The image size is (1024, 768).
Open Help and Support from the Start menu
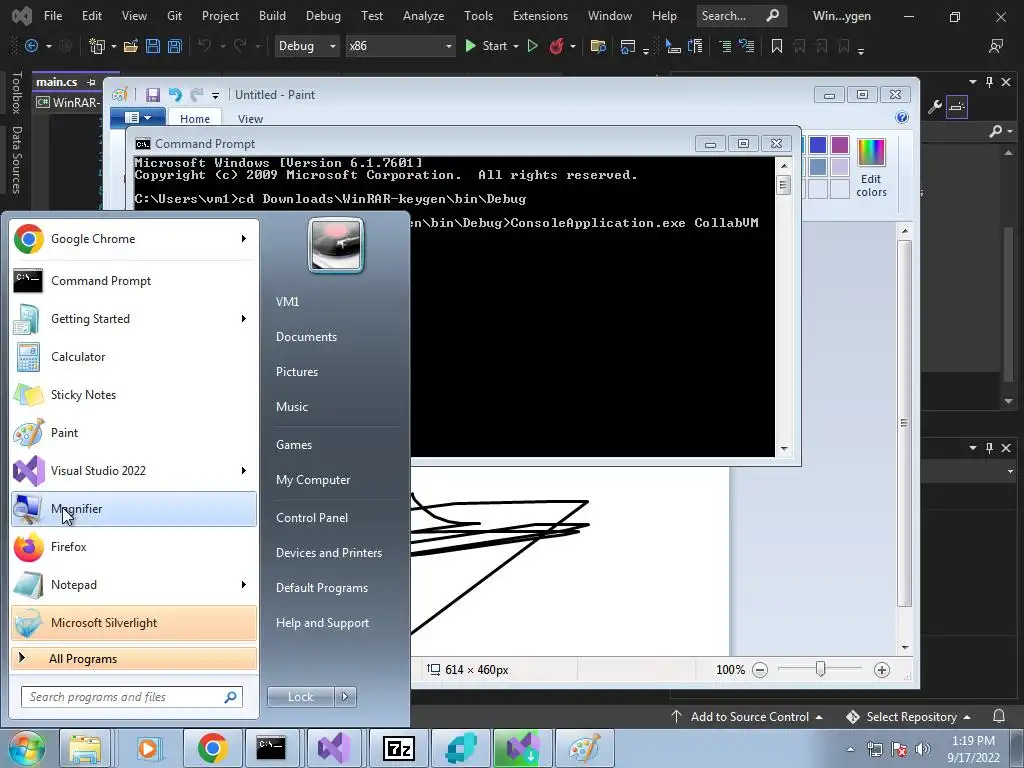(x=322, y=623)
